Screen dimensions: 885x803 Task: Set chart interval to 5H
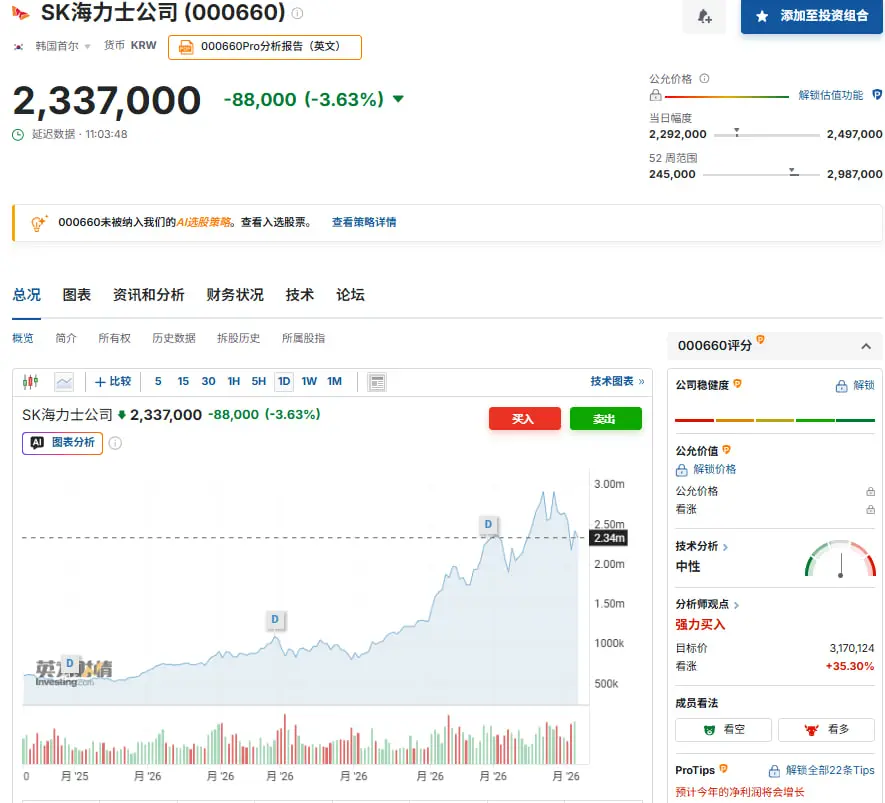click(x=259, y=381)
